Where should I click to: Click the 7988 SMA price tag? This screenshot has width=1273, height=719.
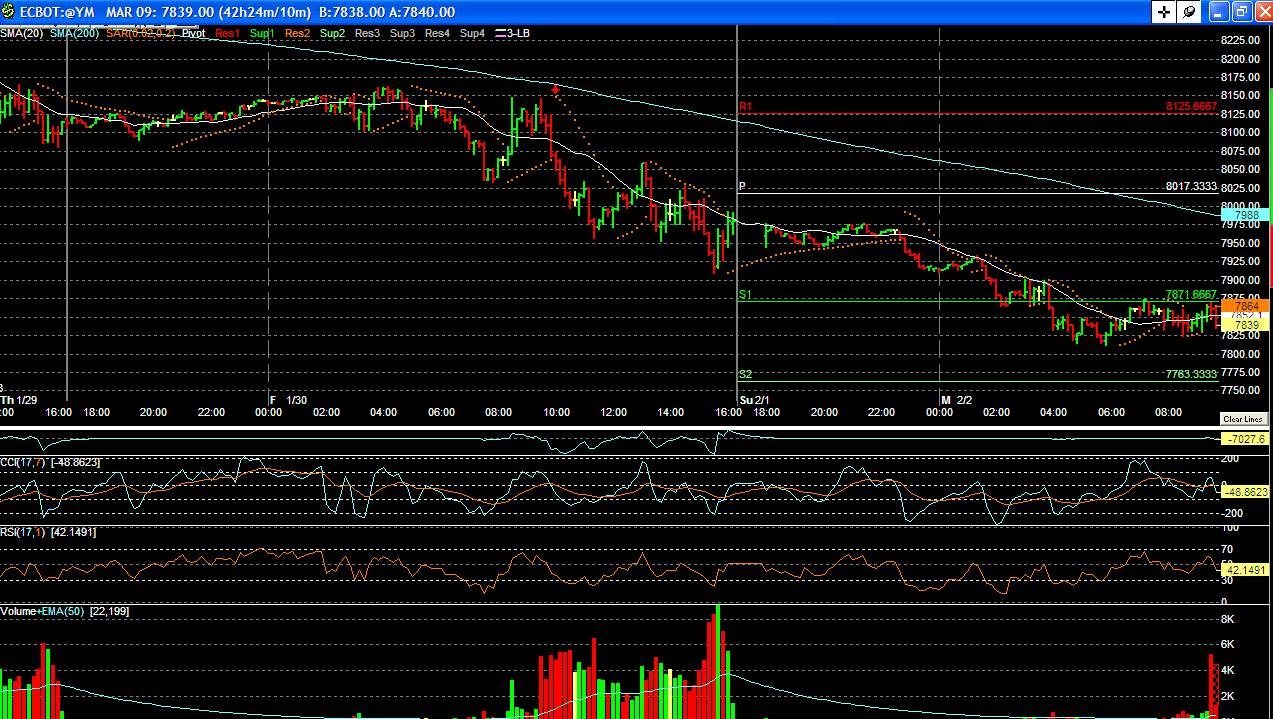click(x=1245, y=215)
